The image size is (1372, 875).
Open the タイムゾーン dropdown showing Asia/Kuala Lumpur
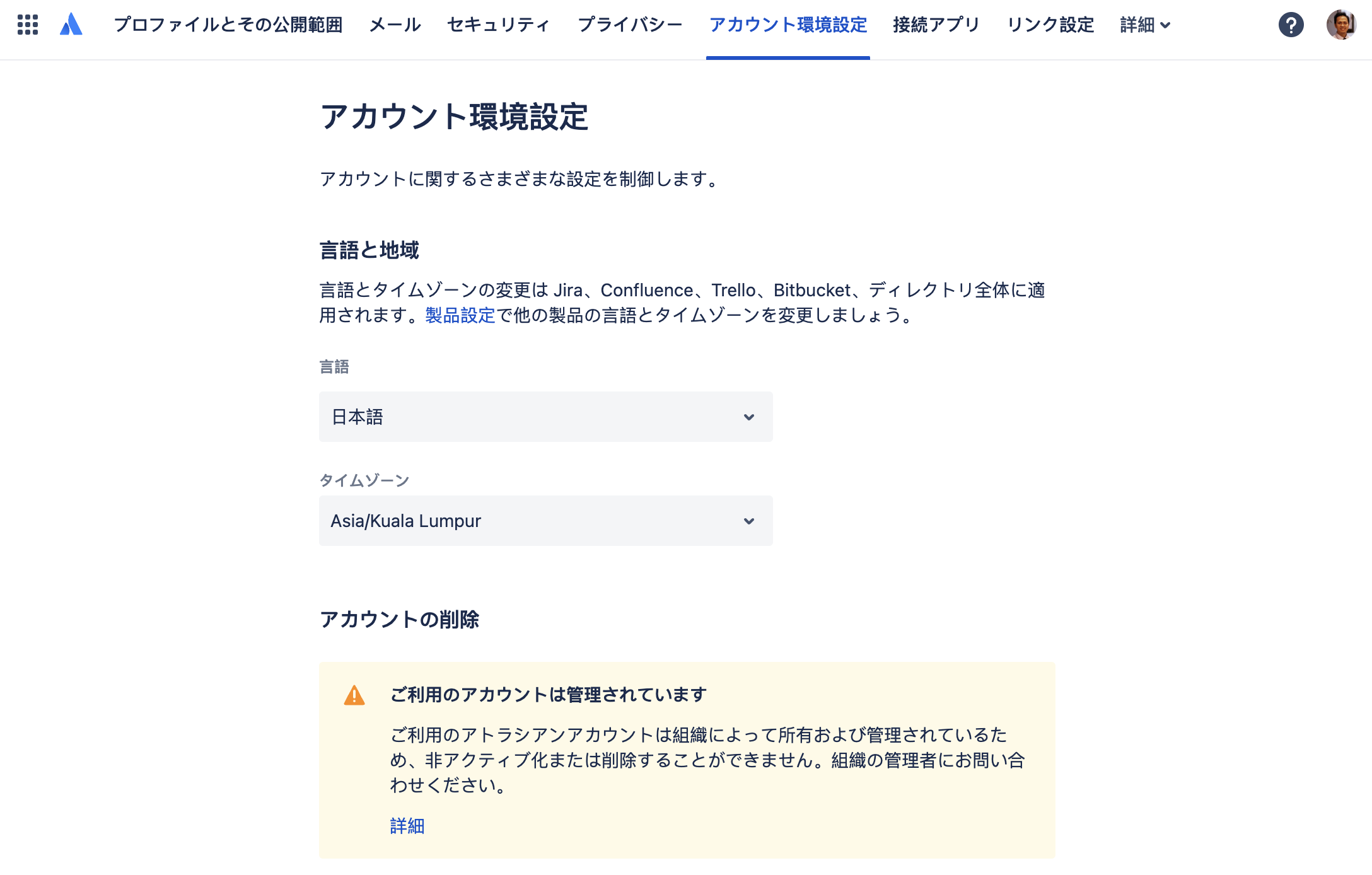tap(545, 521)
